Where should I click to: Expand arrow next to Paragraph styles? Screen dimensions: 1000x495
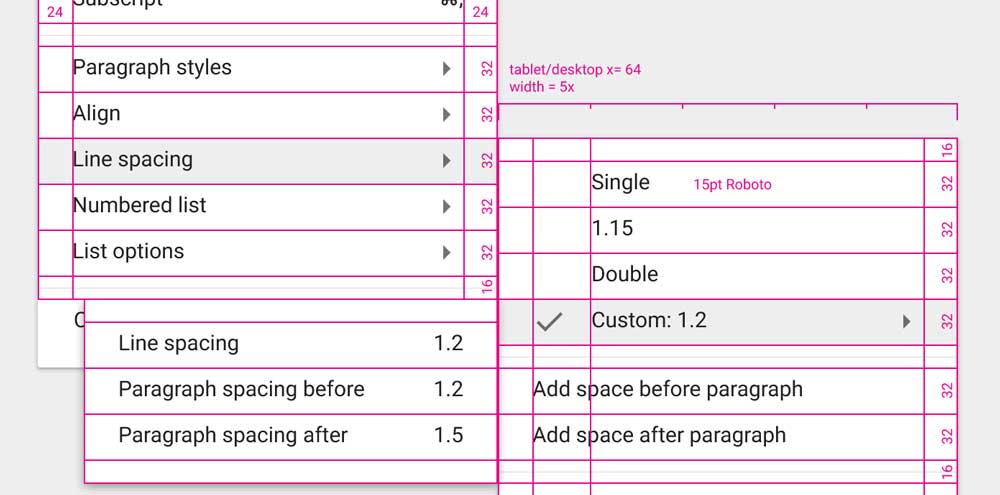446,69
